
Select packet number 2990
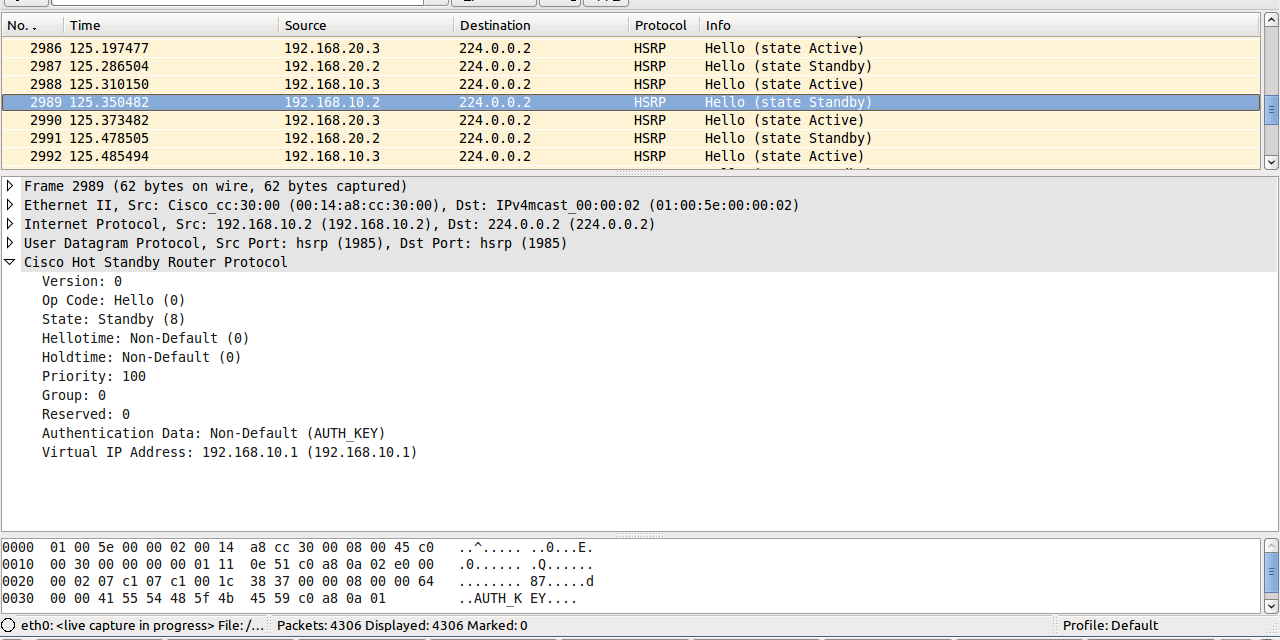coord(631,120)
